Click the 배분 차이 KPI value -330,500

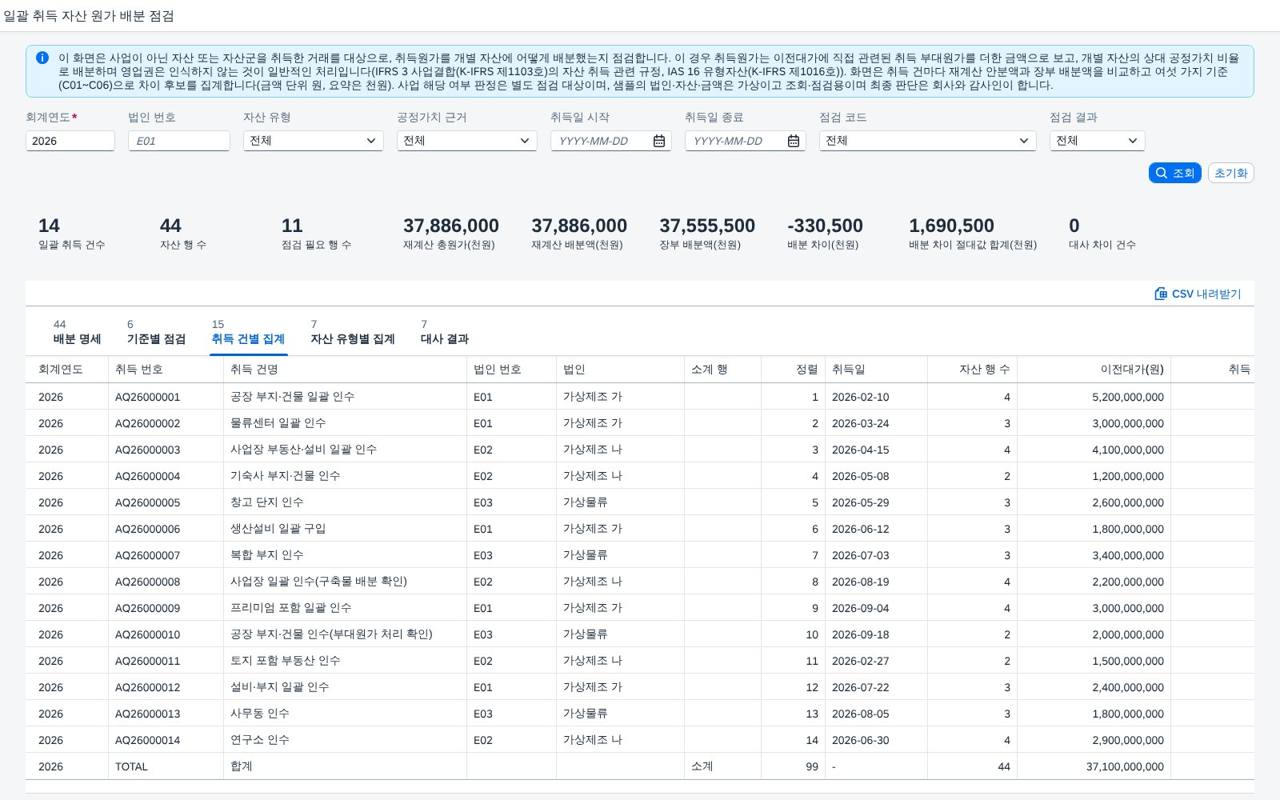pos(825,226)
